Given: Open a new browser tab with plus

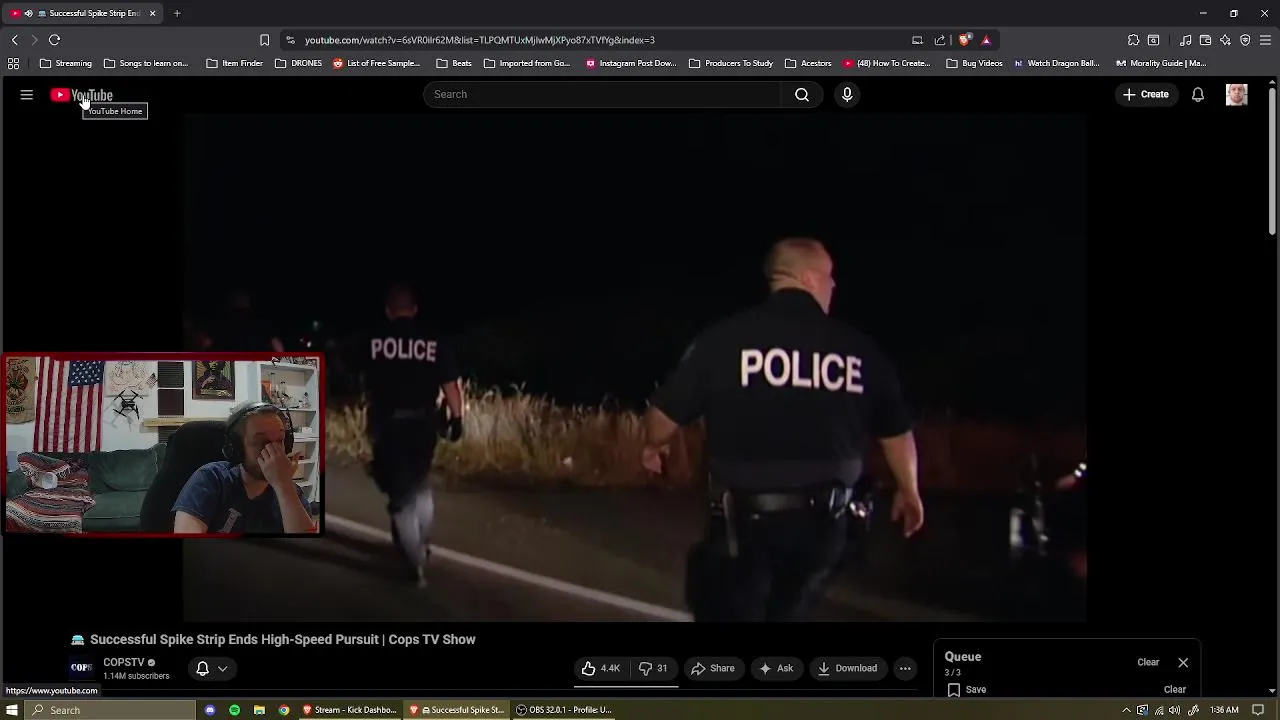Looking at the screenshot, I should [177, 13].
